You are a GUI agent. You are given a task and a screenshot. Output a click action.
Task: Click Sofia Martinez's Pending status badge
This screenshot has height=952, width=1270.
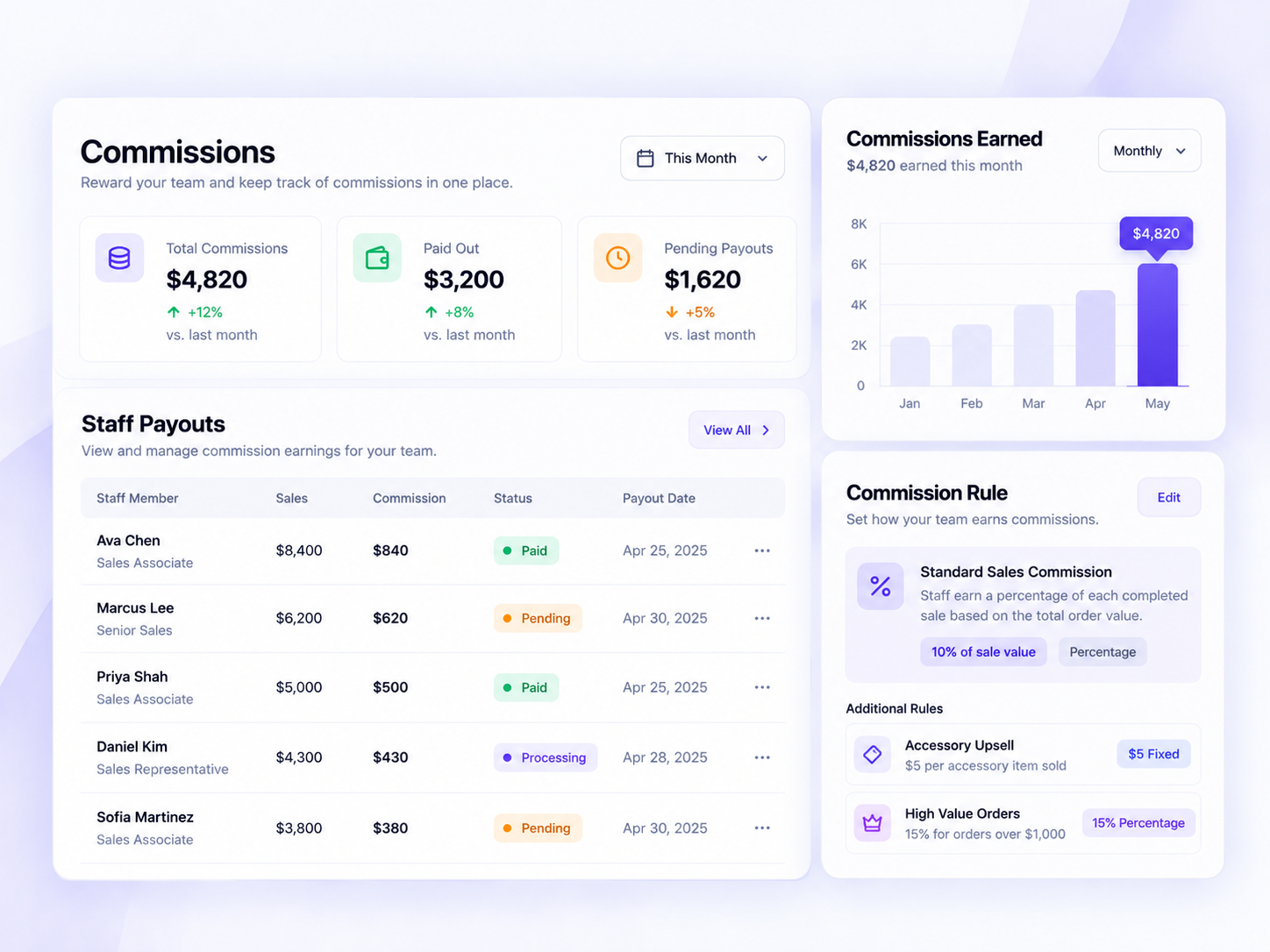click(x=538, y=828)
